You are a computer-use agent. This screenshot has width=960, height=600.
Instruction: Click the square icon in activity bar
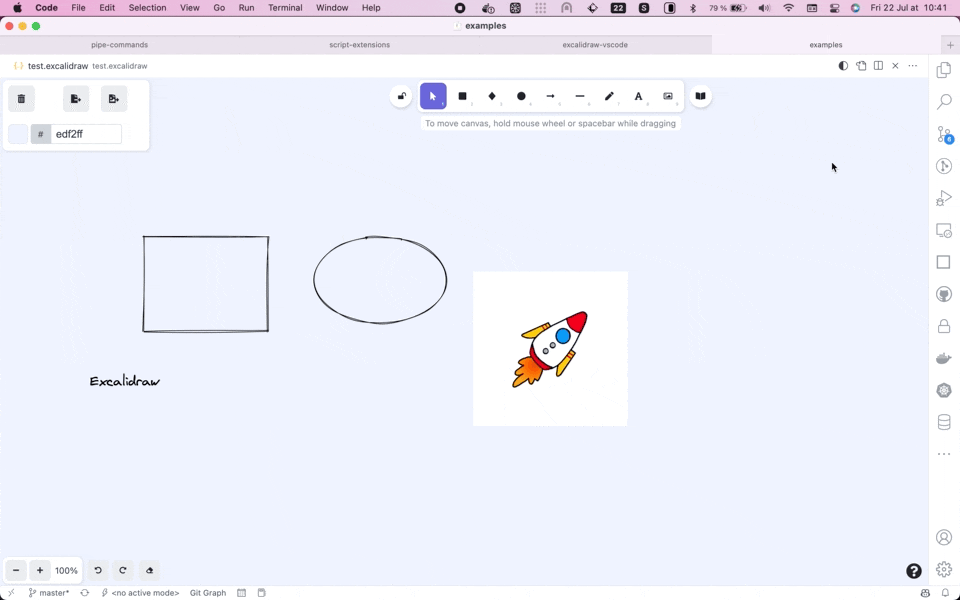point(944,262)
